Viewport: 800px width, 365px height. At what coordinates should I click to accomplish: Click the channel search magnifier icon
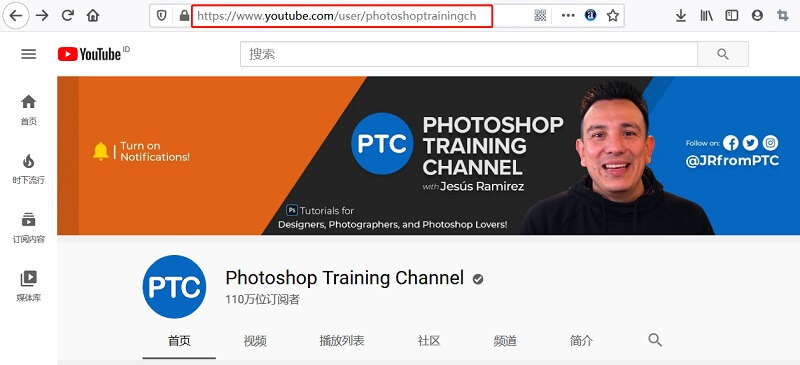pyautogui.click(x=655, y=340)
